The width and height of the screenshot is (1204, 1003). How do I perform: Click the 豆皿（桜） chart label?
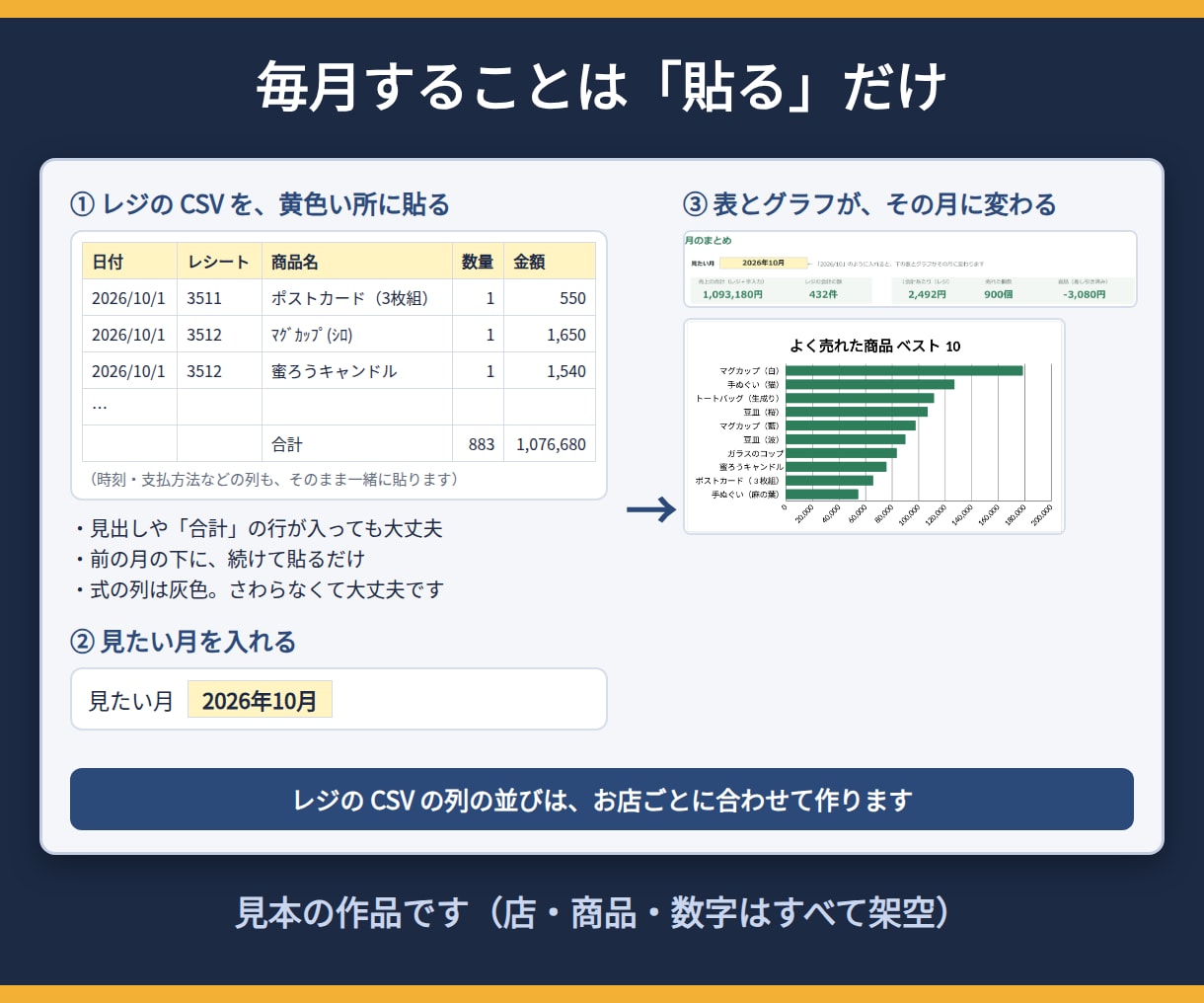tap(761, 412)
